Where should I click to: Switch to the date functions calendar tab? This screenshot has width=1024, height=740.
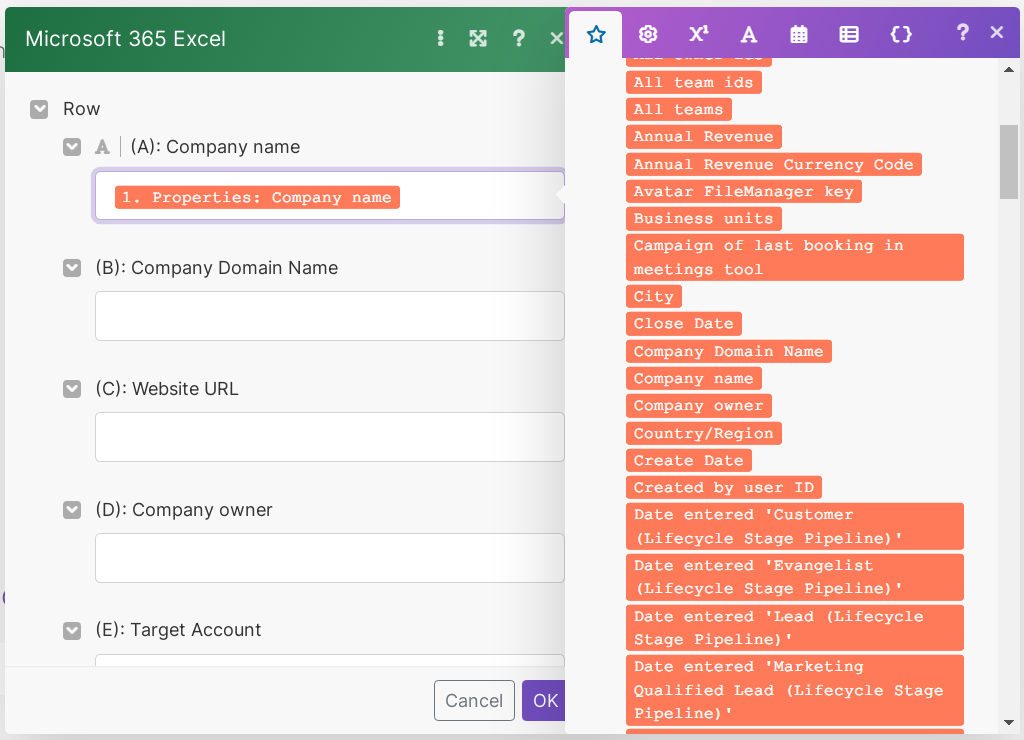tap(799, 34)
